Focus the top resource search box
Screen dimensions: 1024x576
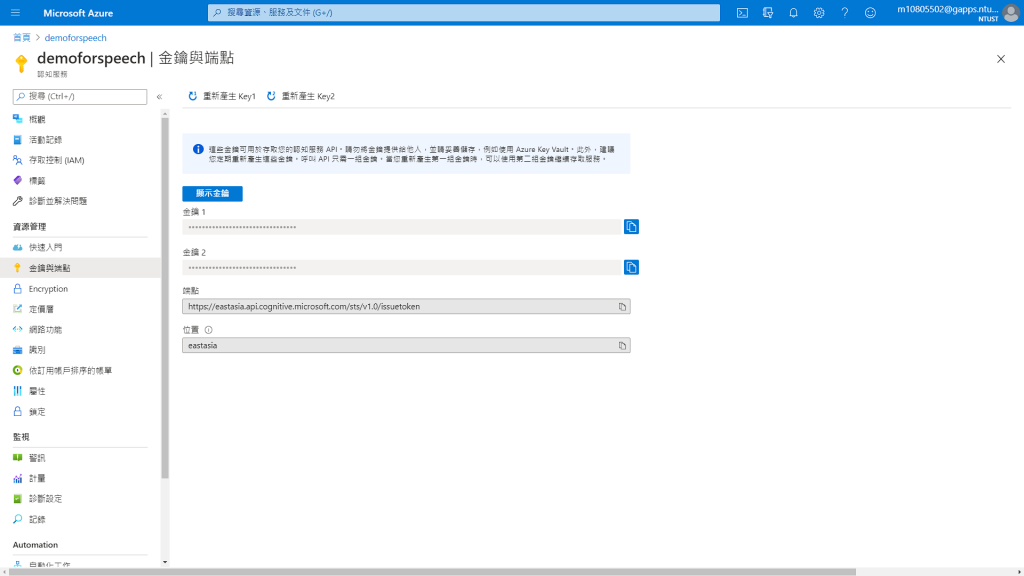pyautogui.click(x=464, y=12)
